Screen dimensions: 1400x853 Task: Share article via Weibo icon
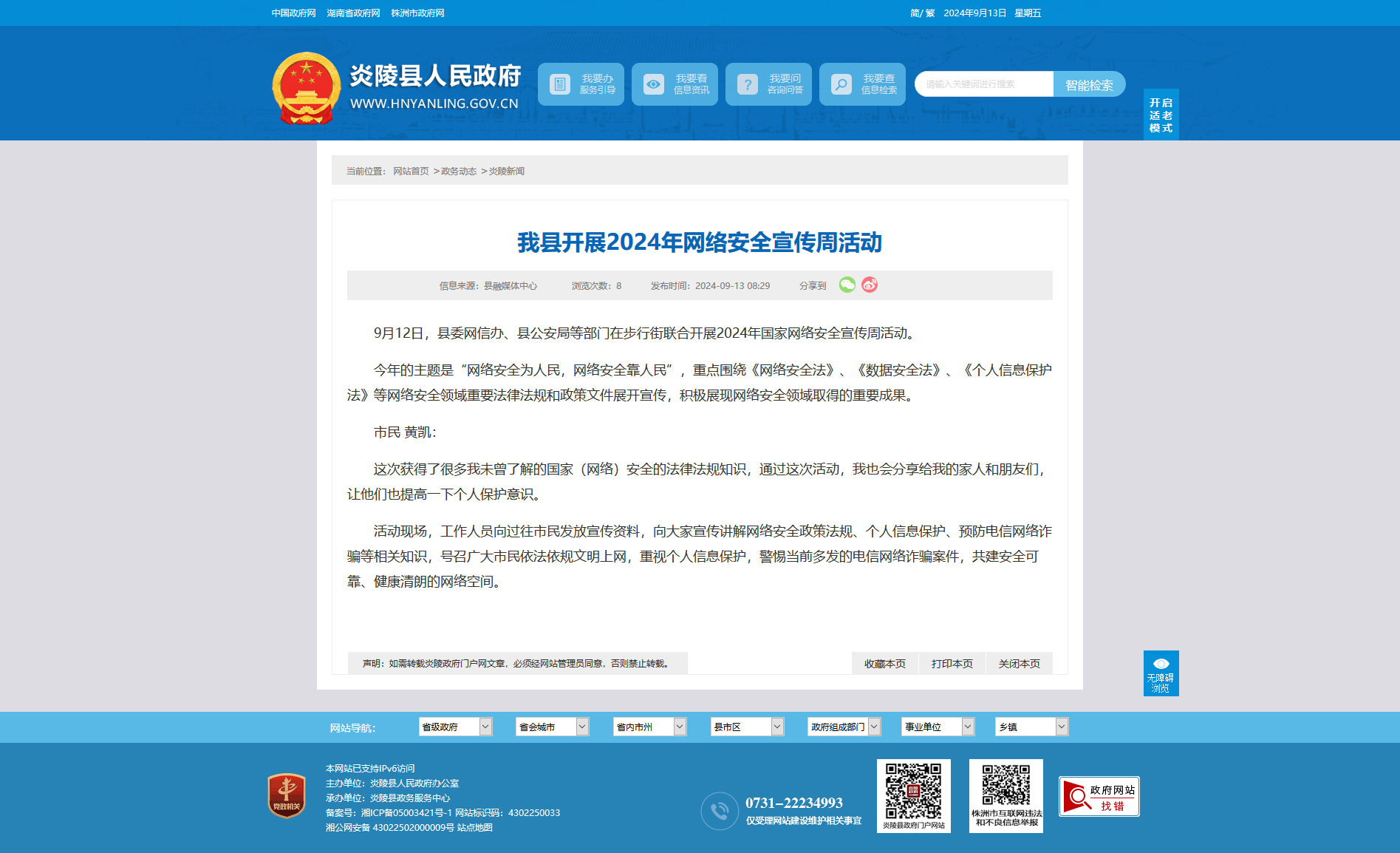pyautogui.click(x=870, y=285)
